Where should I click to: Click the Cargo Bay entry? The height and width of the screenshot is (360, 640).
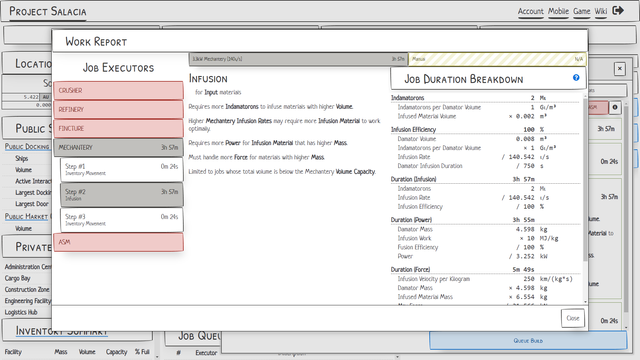(18, 278)
